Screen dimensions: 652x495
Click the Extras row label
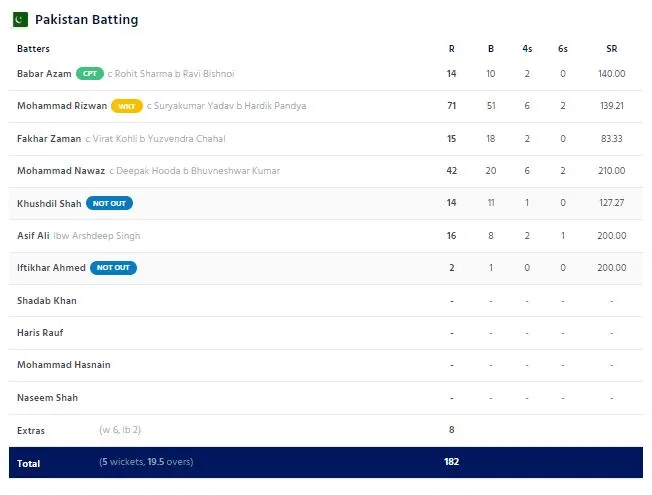32,430
